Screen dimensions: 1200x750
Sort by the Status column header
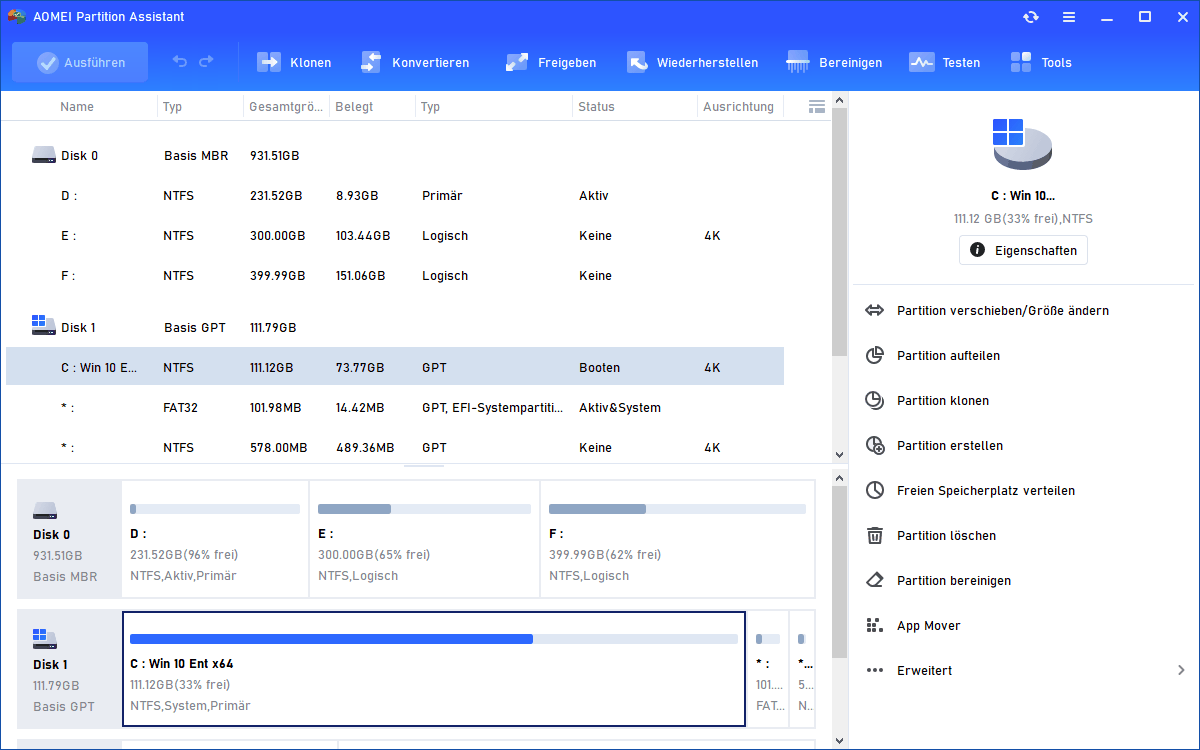tap(596, 106)
